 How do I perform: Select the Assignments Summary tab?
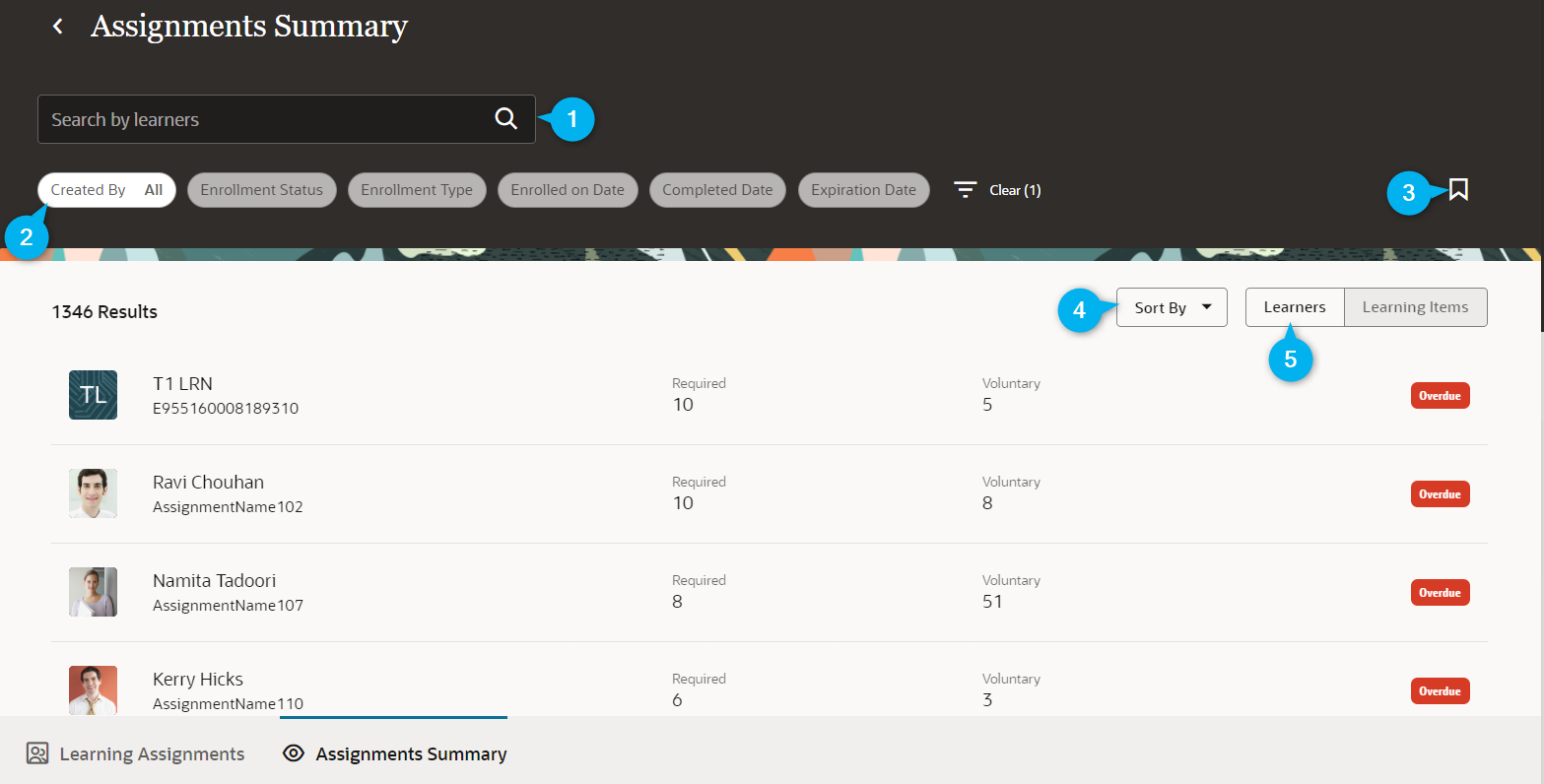coord(394,753)
